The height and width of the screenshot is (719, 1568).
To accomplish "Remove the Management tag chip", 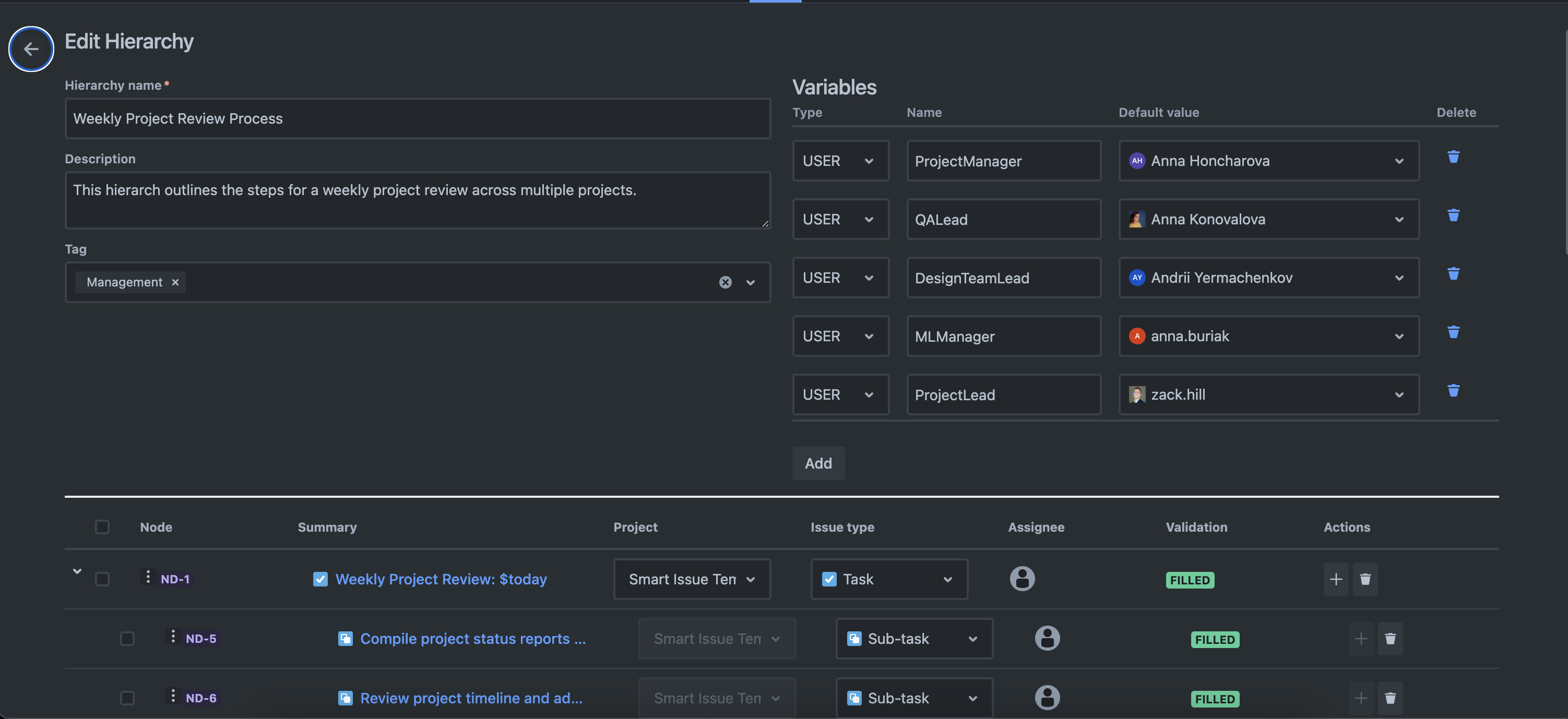I will coord(175,282).
